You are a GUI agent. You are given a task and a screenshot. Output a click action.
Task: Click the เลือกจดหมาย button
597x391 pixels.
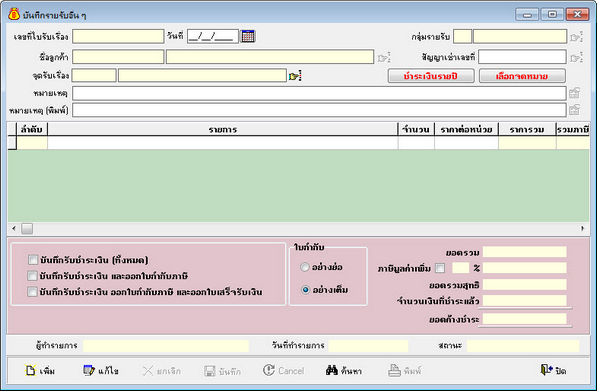click(x=522, y=76)
